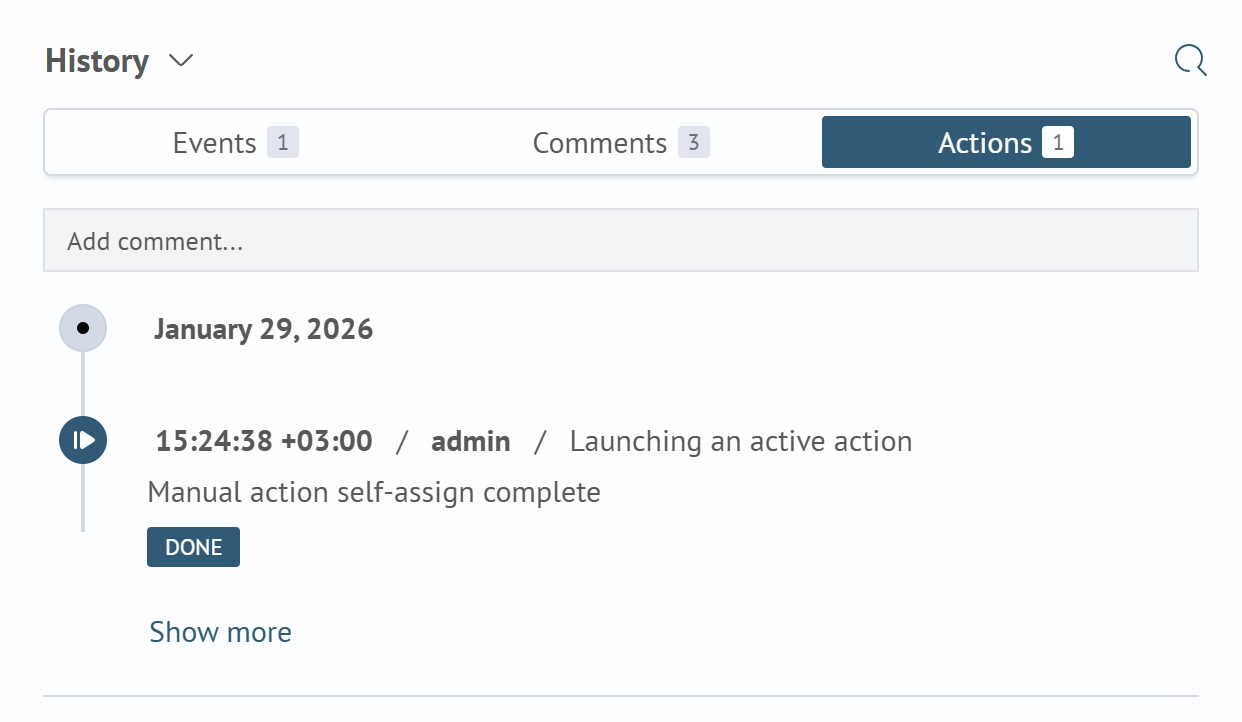Click the Comments counter badge showing 3
The image size is (1242, 722).
click(694, 142)
